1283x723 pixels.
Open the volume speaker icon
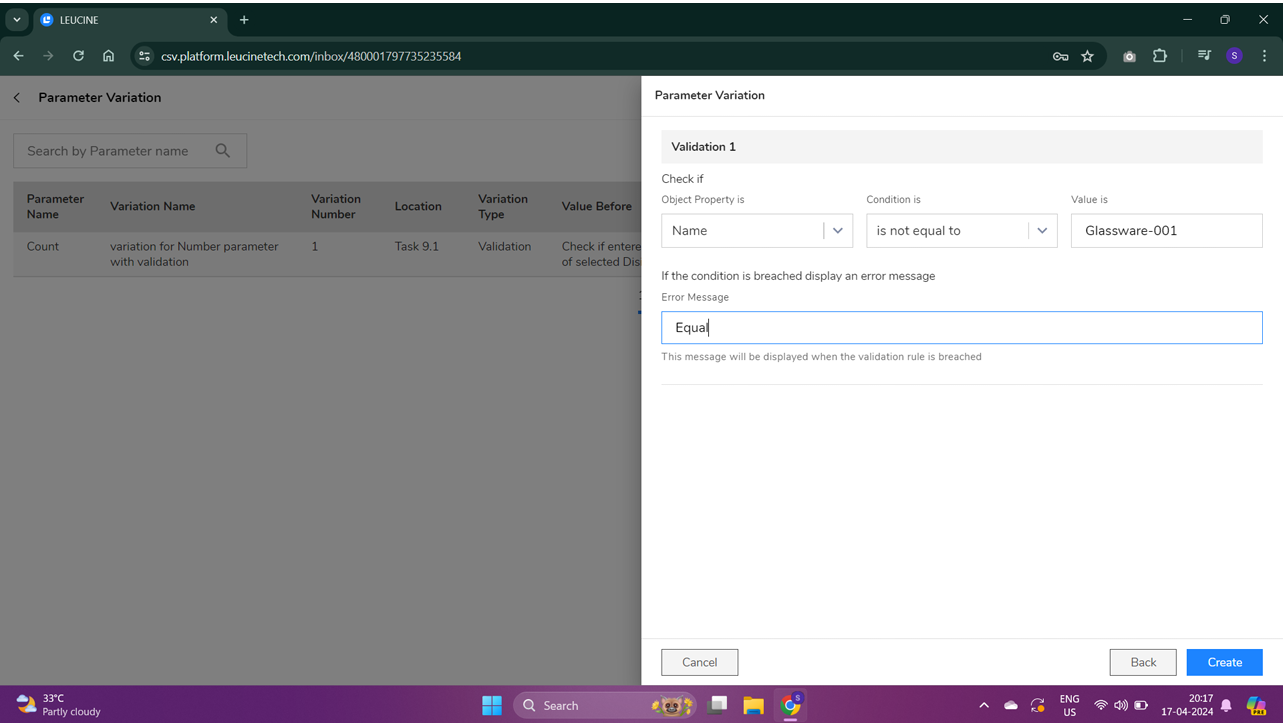coord(1121,705)
